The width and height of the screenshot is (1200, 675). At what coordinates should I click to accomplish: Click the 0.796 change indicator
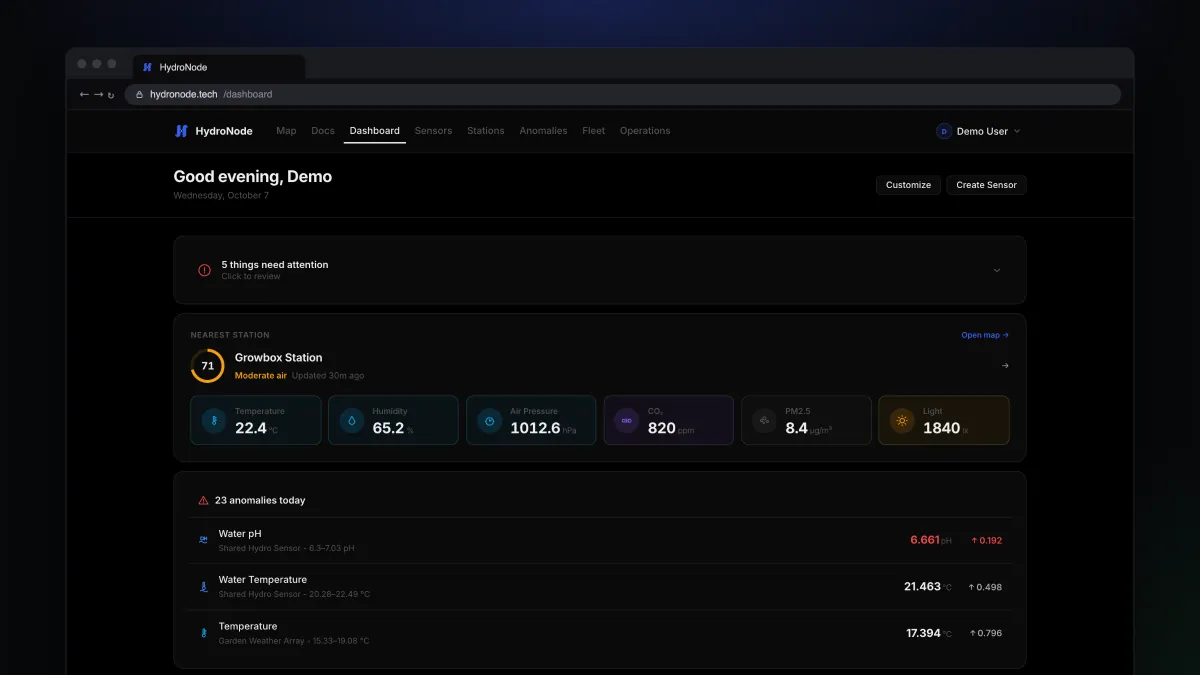tap(985, 633)
